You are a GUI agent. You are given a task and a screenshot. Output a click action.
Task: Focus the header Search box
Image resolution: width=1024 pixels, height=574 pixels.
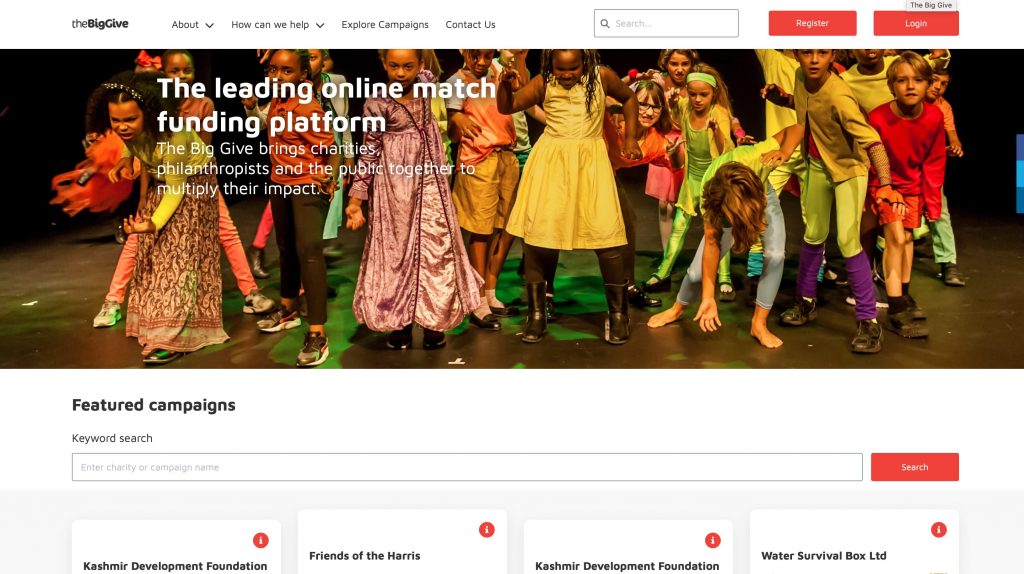pyautogui.click(x=674, y=24)
